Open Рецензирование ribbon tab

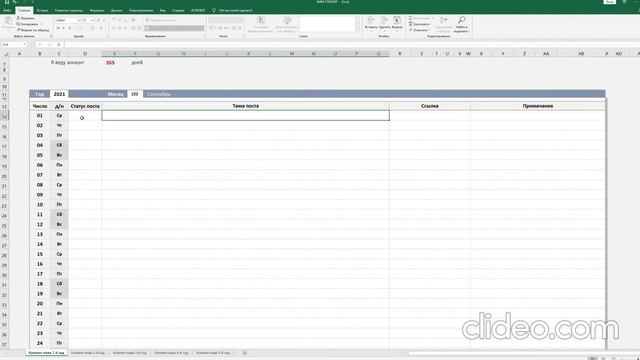pos(141,10)
